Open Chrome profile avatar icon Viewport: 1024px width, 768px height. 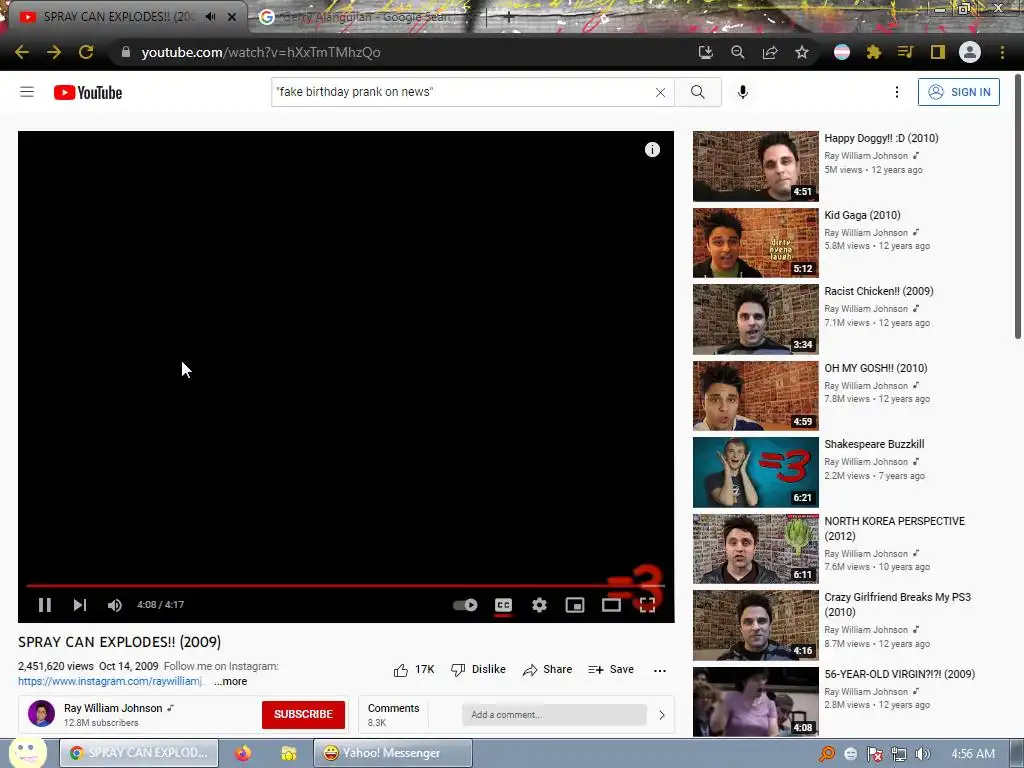coord(970,52)
